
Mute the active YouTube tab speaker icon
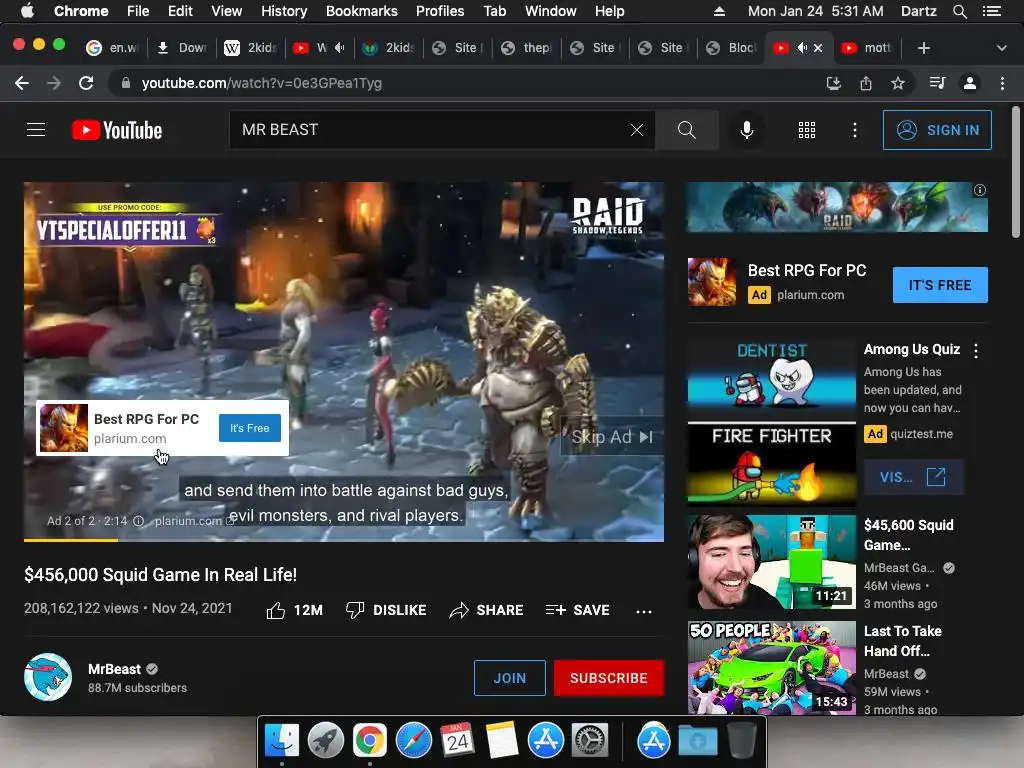(802, 48)
